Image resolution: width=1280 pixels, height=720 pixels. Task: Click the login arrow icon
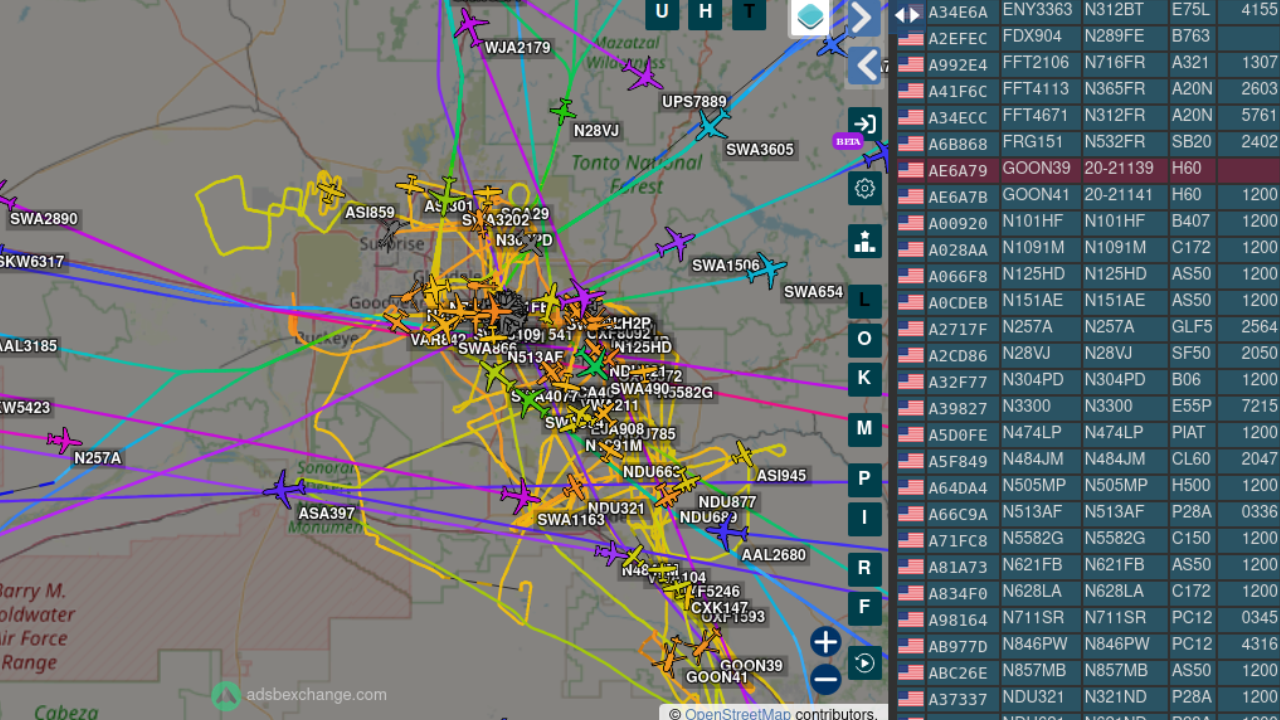865,125
